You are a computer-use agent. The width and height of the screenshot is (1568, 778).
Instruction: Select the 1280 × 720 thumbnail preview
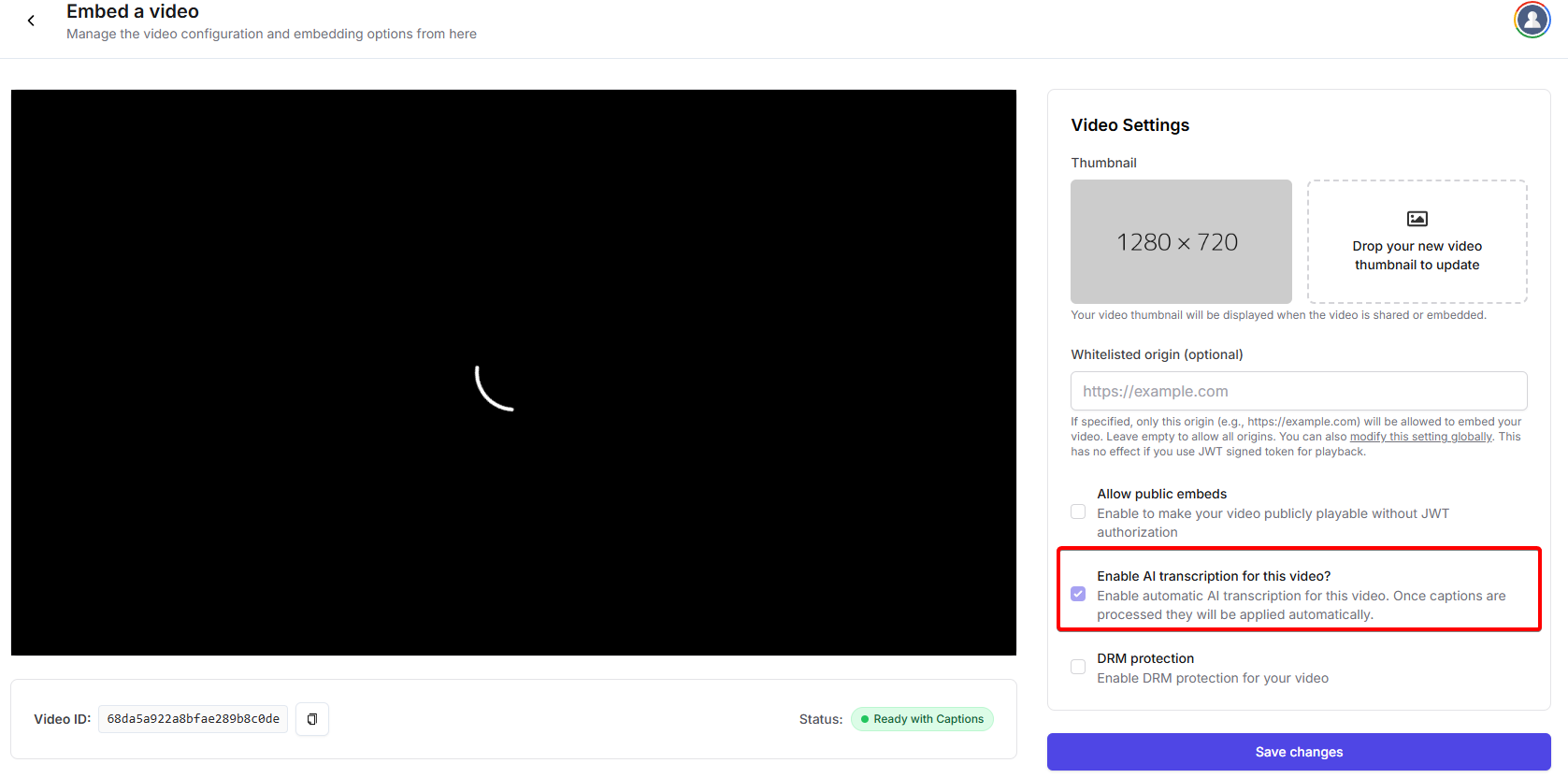[x=1180, y=241]
